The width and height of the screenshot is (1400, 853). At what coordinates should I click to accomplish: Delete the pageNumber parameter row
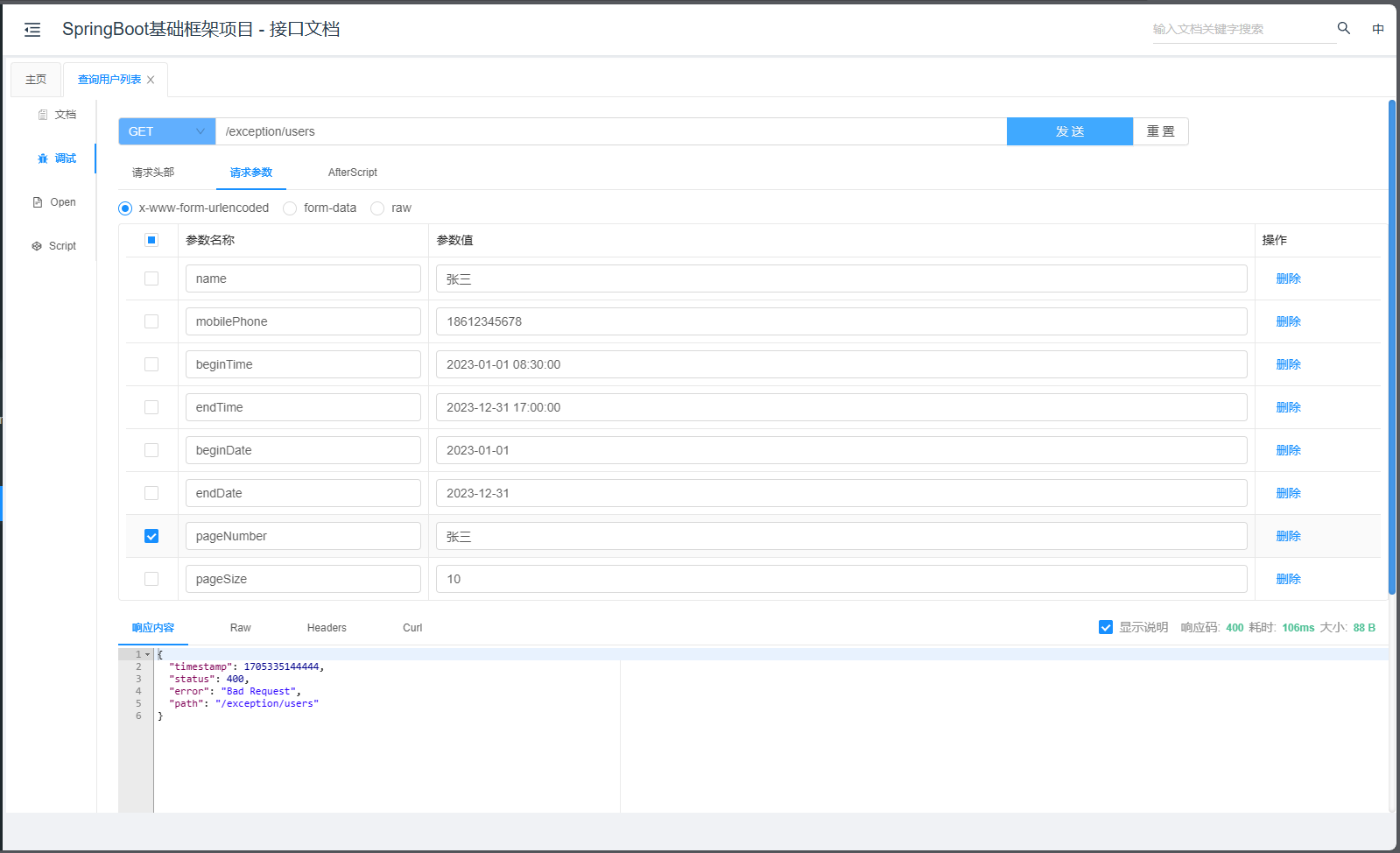[1289, 536]
